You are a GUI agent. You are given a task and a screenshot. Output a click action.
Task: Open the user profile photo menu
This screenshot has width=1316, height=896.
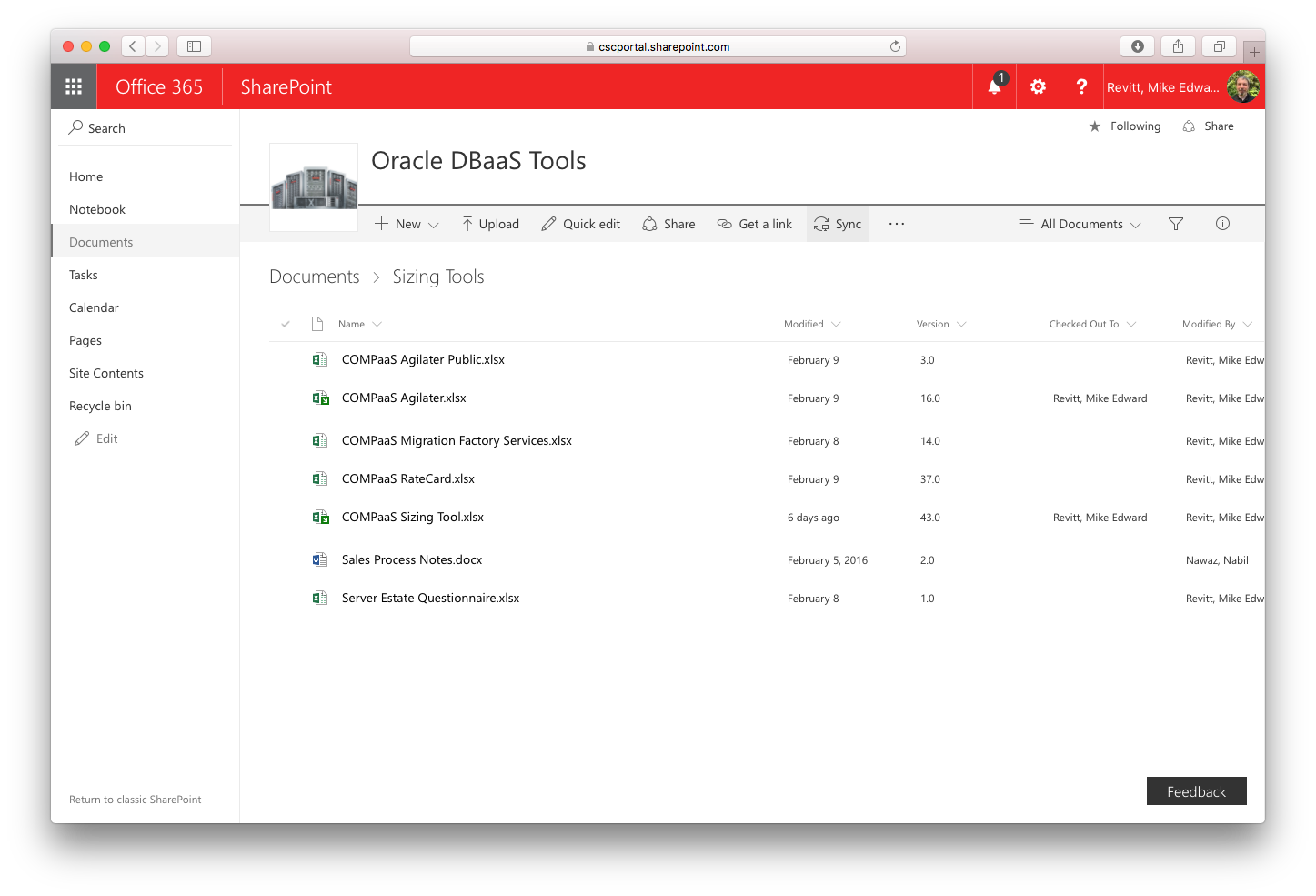[x=1242, y=86]
